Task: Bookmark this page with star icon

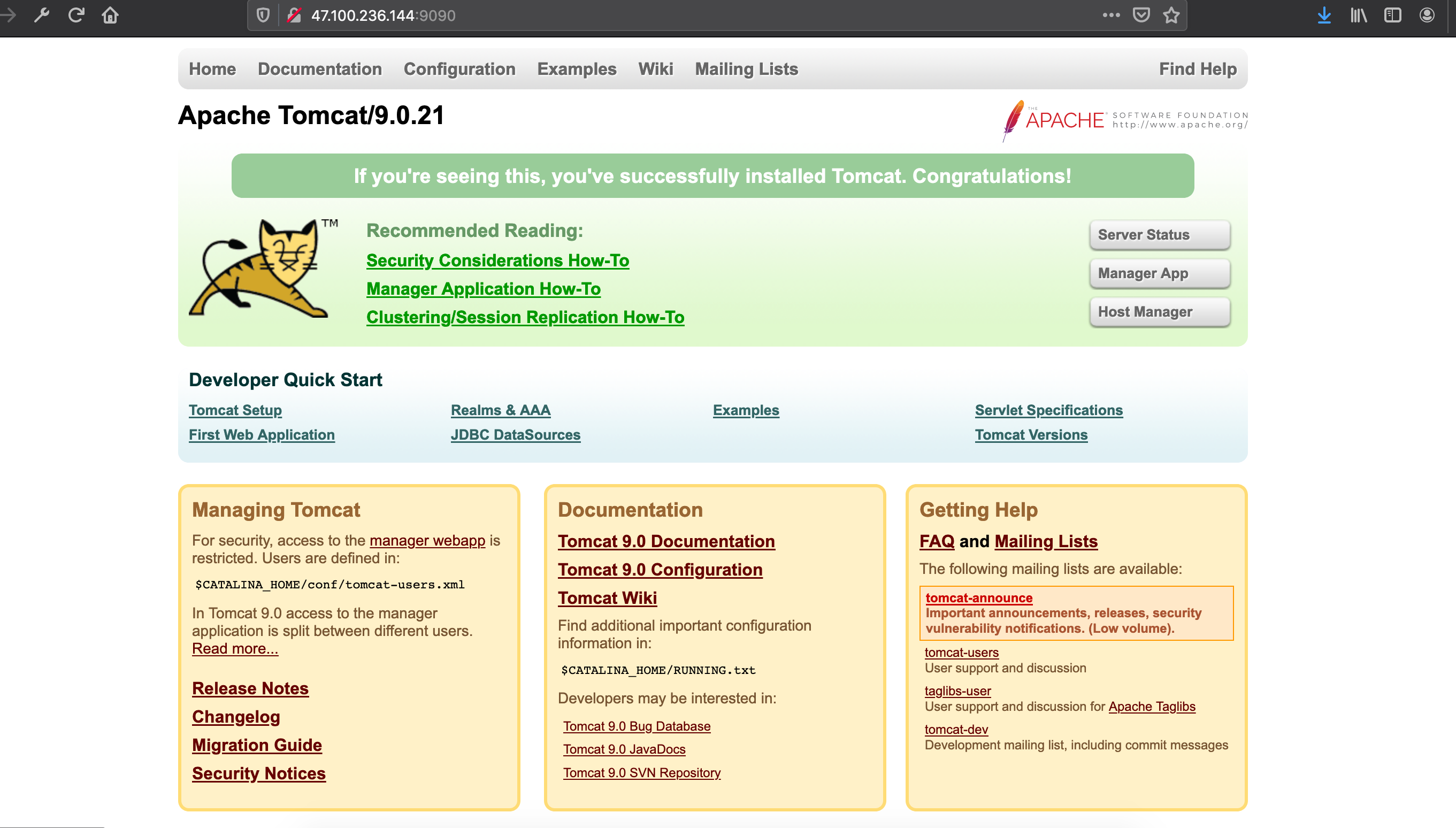Action: tap(1171, 16)
